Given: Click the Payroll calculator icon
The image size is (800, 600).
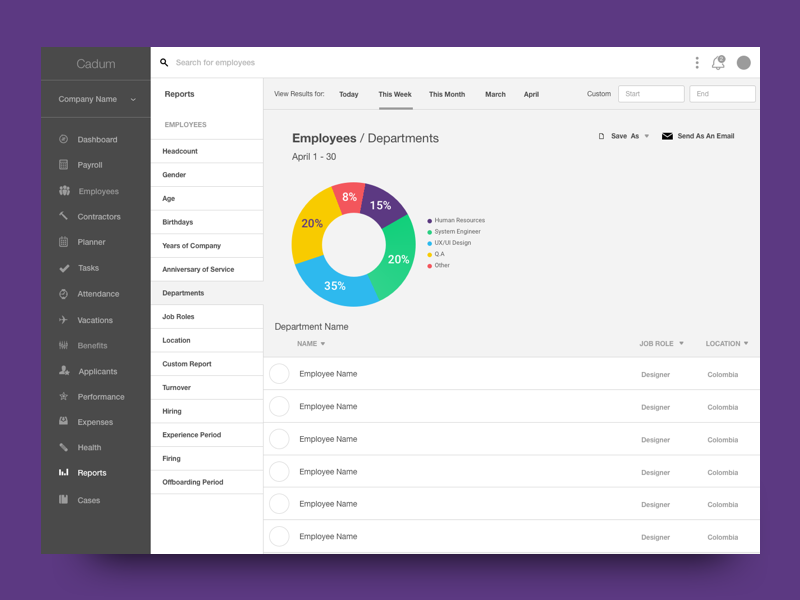Looking at the screenshot, I should [x=63, y=164].
